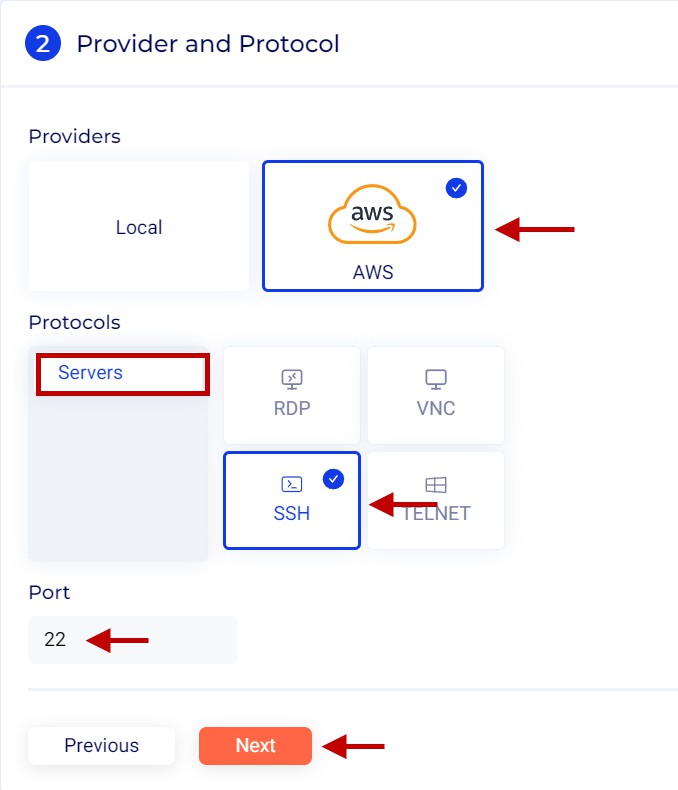The height and width of the screenshot is (790, 678).
Task: Click the Port field label
Action: click(x=49, y=592)
